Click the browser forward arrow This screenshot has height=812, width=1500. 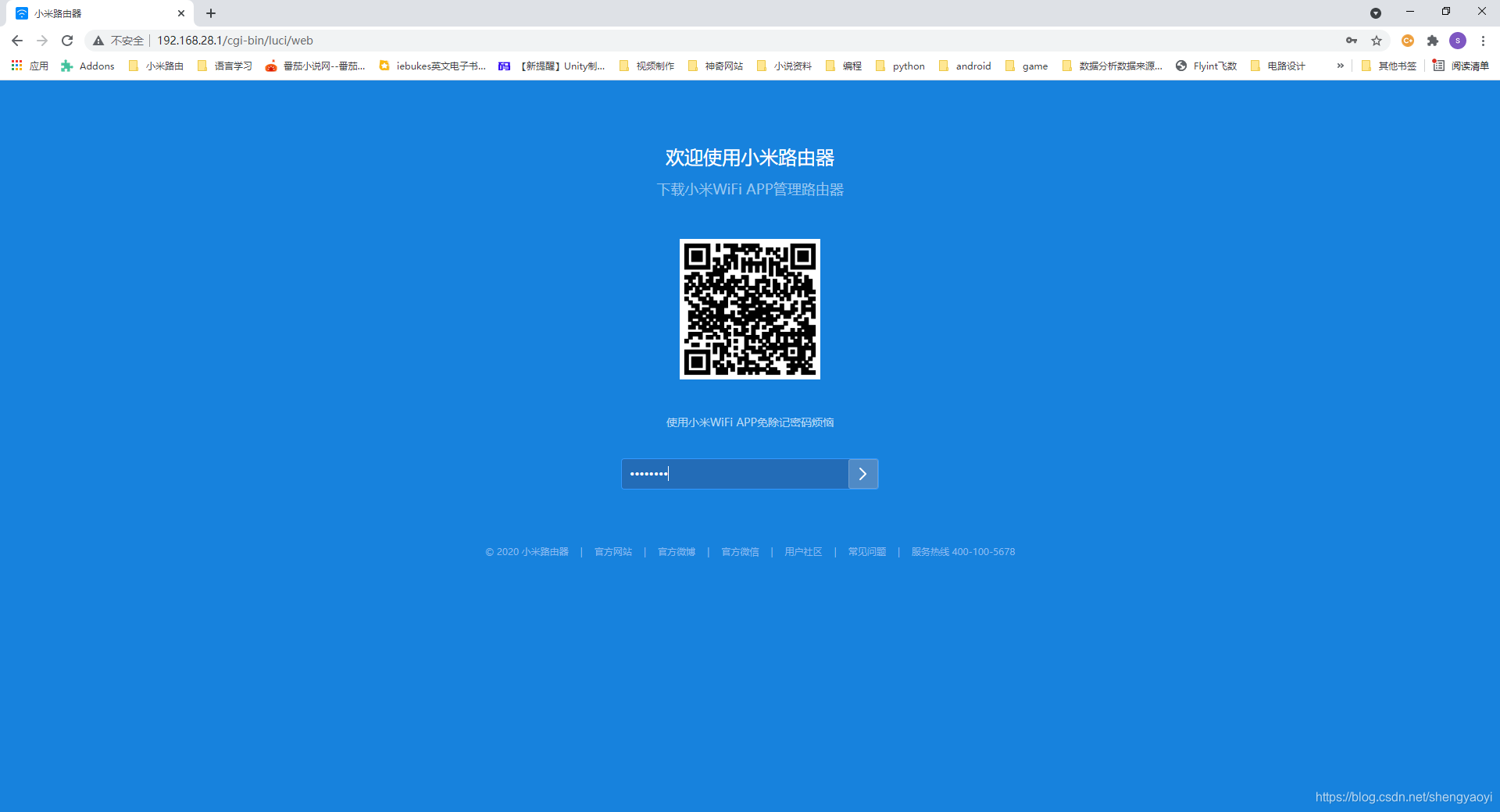[x=42, y=41]
